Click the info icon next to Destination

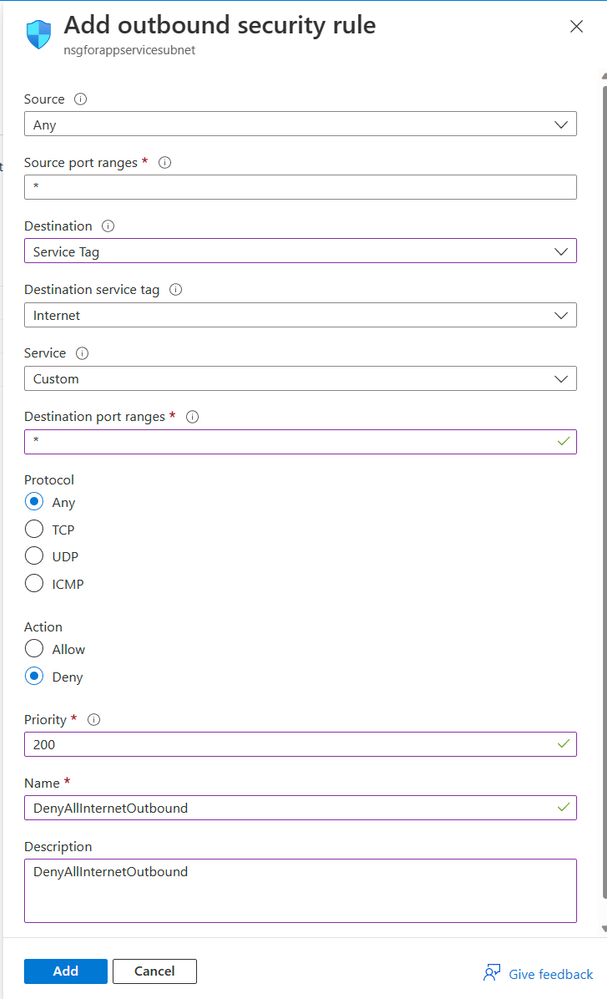coord(108,226)
